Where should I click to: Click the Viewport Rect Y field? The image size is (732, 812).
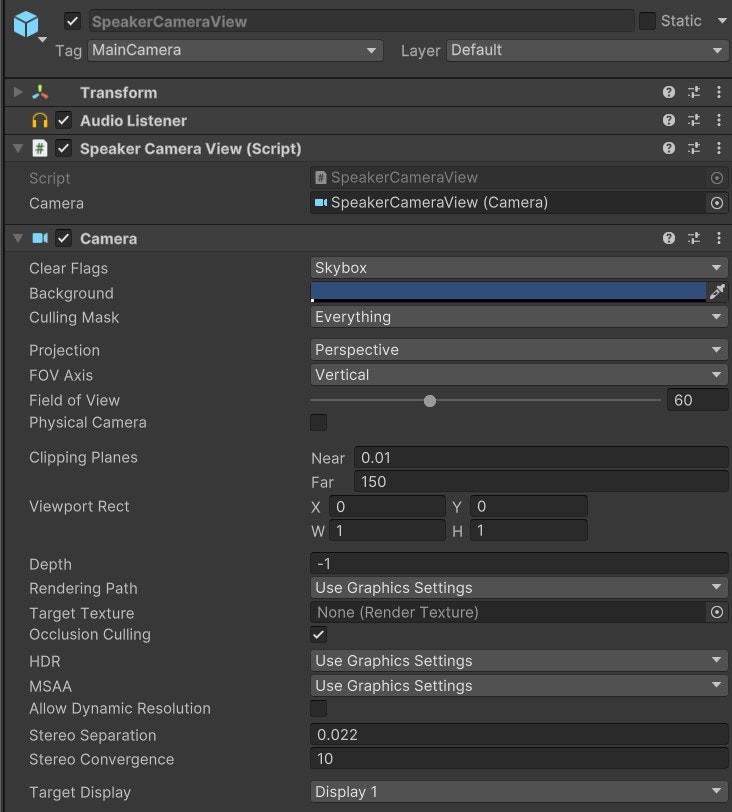pyautogui.click(x=529, y=506)
